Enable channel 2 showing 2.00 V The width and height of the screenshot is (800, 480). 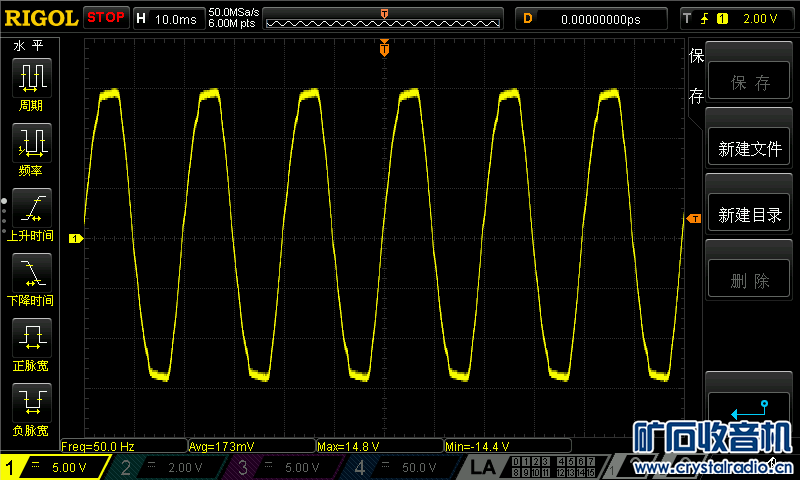166,467
